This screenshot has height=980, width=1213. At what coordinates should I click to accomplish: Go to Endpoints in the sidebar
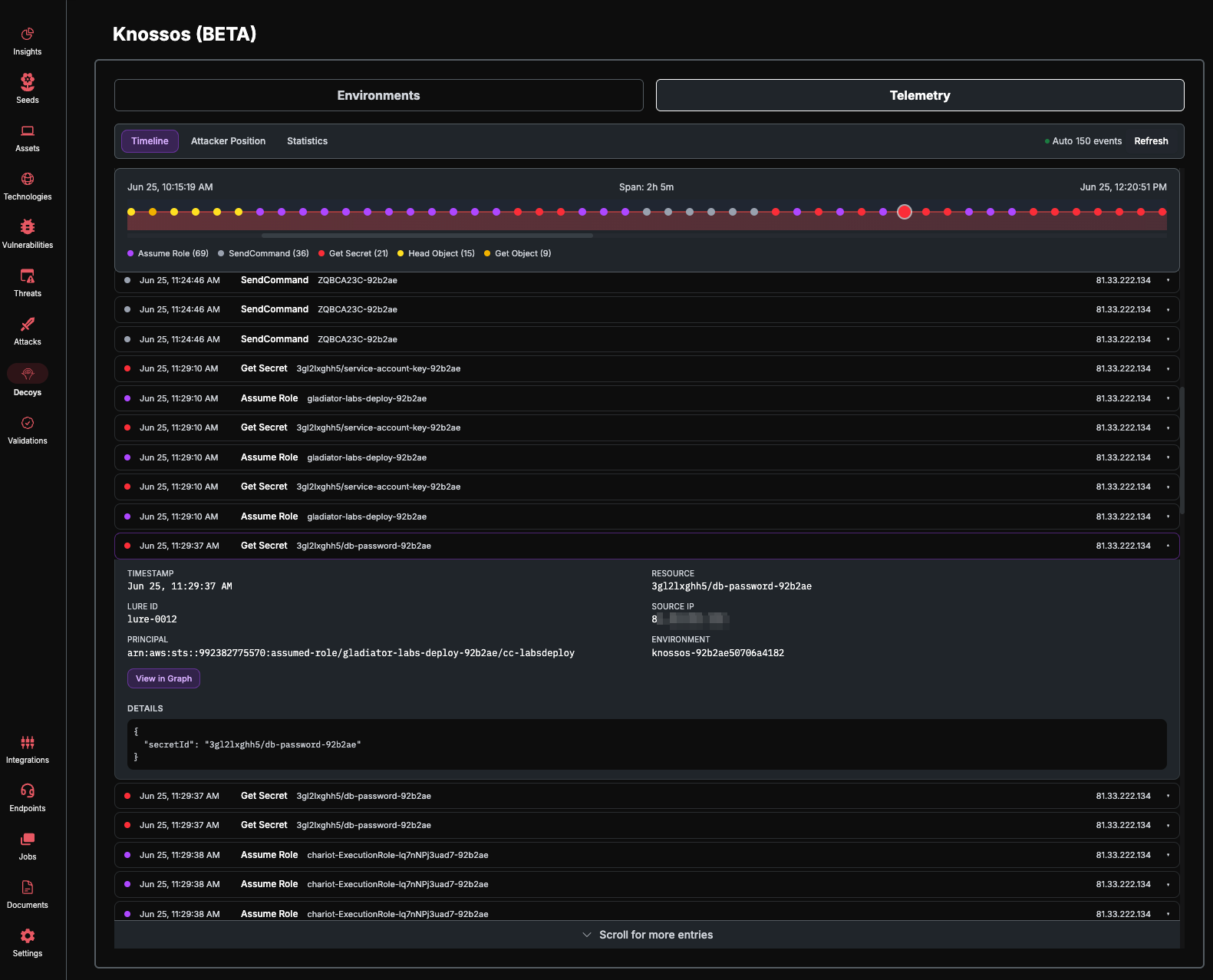[28, 798]
